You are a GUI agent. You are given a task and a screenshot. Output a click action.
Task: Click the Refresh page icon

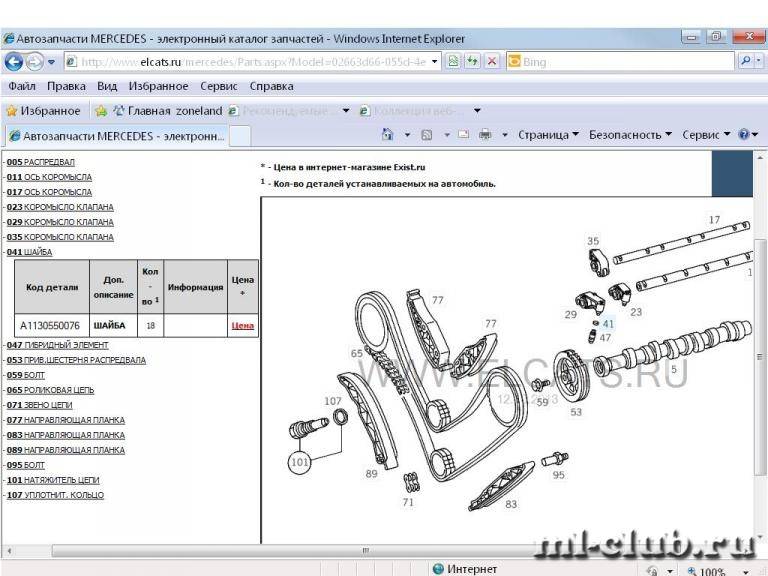[472, 61]
